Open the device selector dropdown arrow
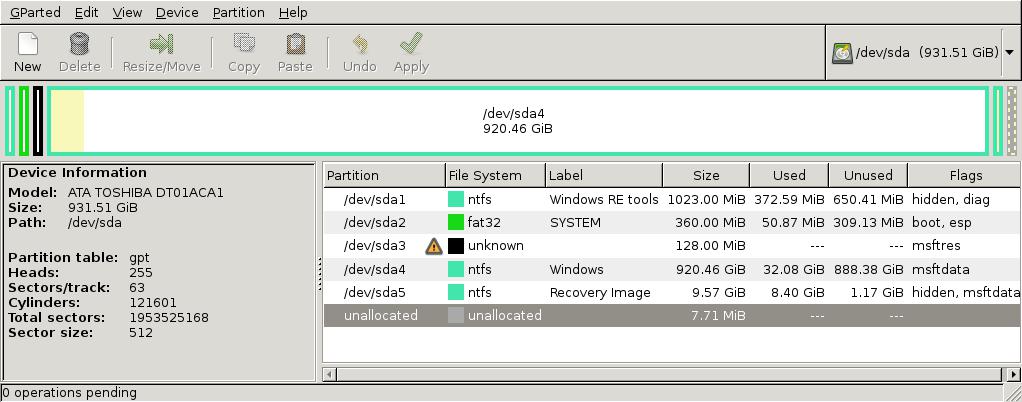Image resolution: width=1022 pixels, height=402 pixels. pos(1009,53)
